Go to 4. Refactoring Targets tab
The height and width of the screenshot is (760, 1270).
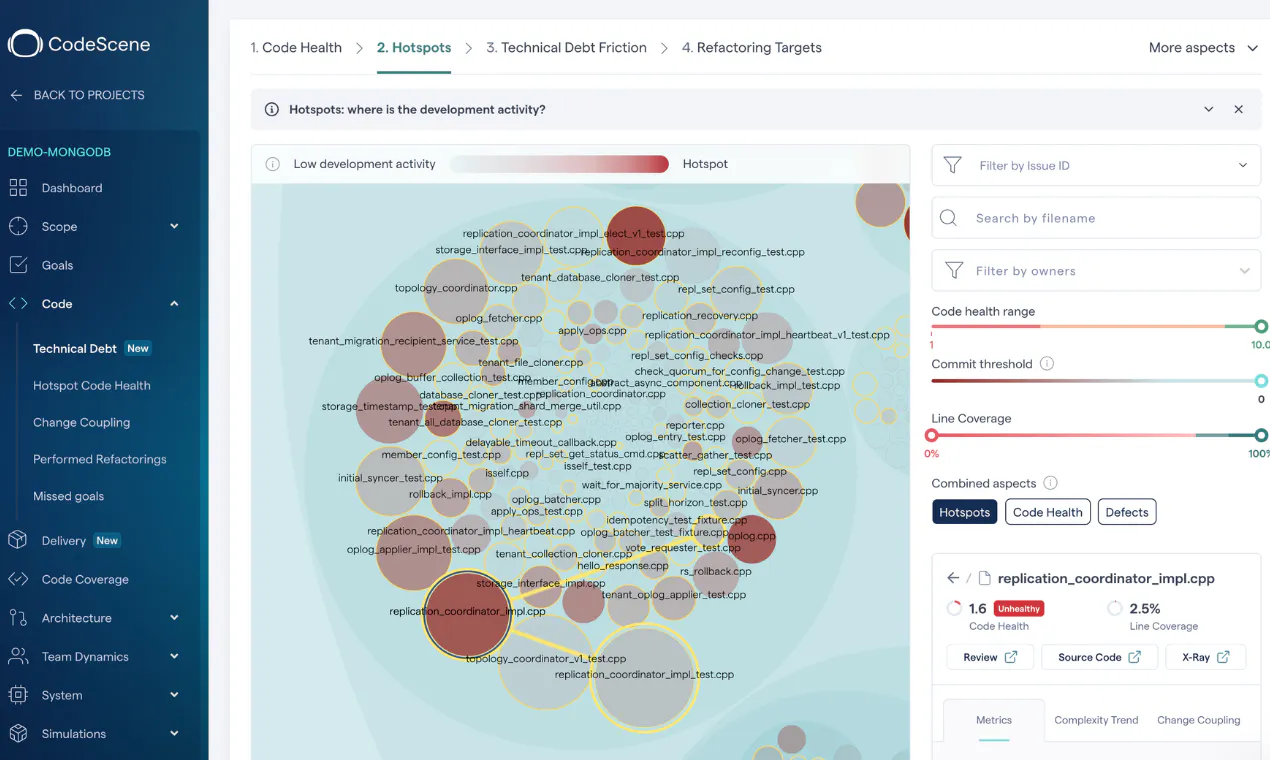[752, 47]
